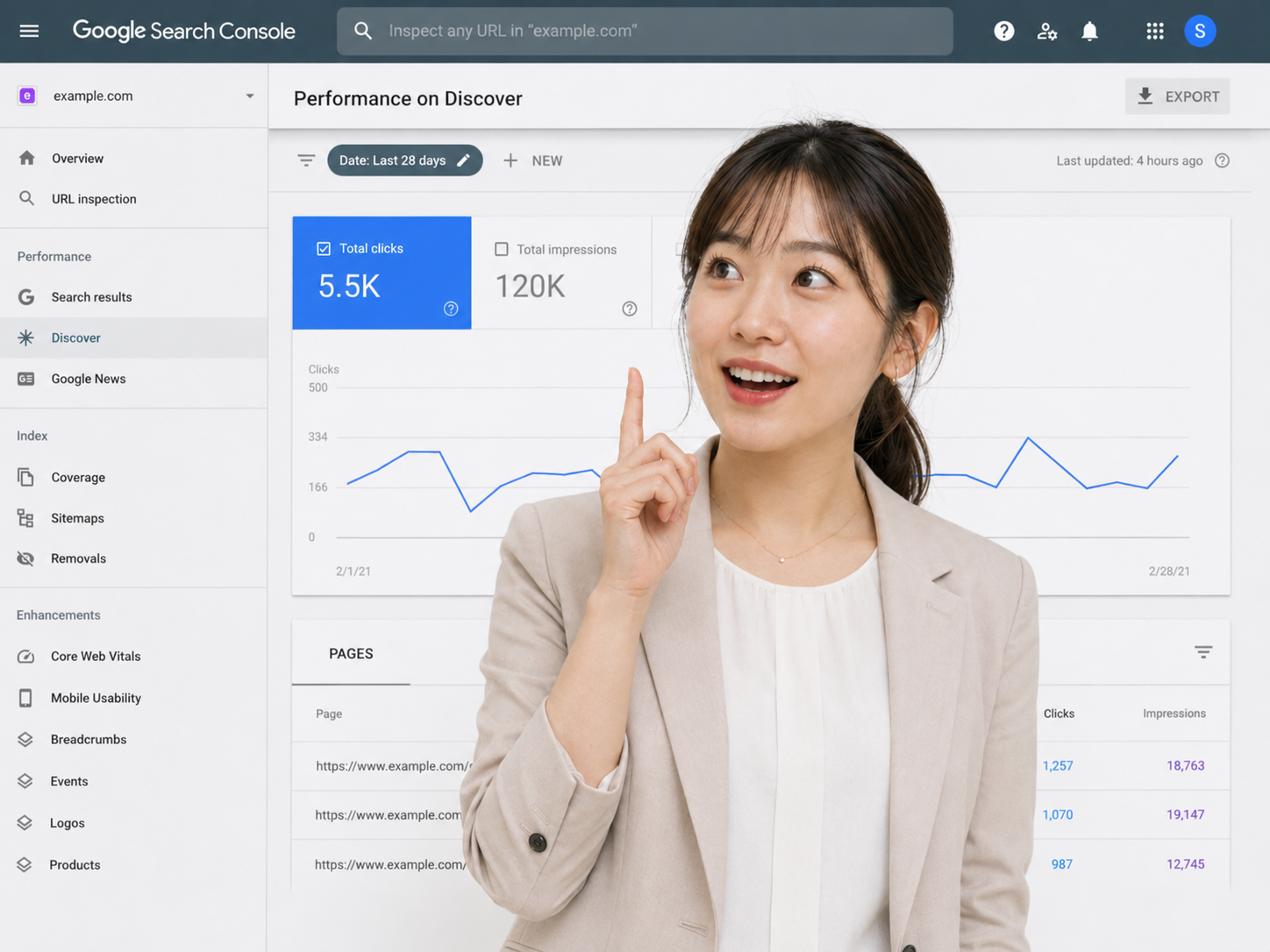
Task: Click the Overview home icon
Action: tap(27, 158)
